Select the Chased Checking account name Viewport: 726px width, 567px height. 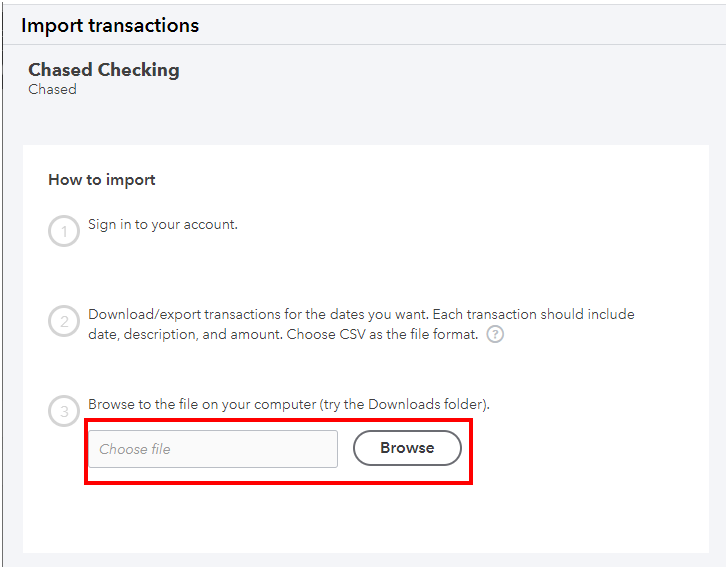[x=104, y=70]
